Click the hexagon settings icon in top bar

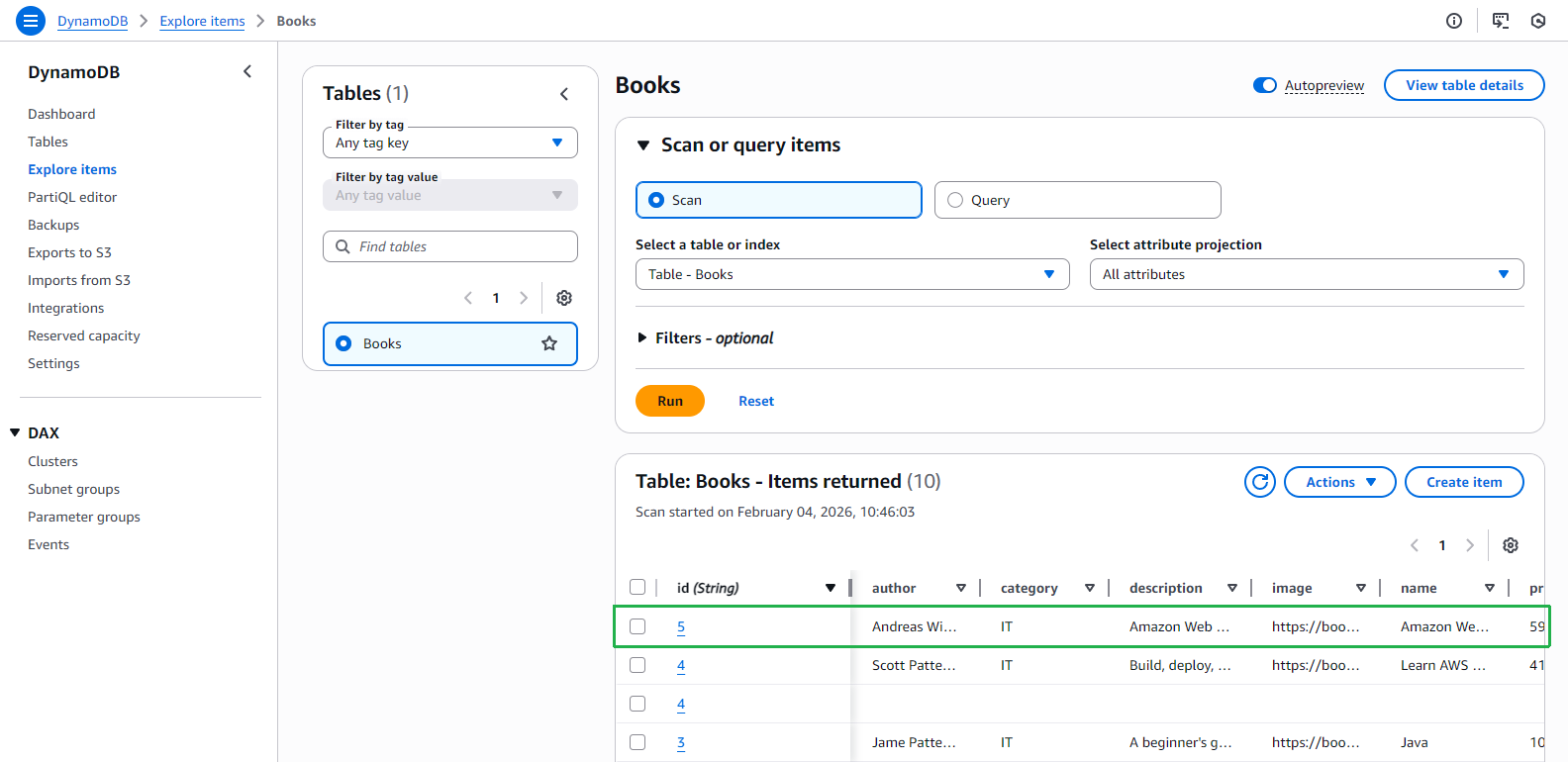[1538, 21]
